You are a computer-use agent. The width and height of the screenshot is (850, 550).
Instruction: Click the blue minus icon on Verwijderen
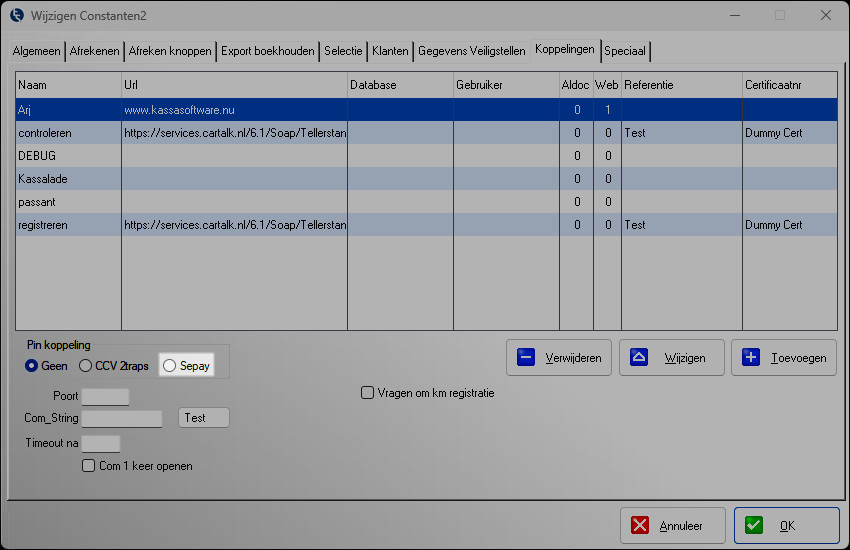[x=526, y=357]
